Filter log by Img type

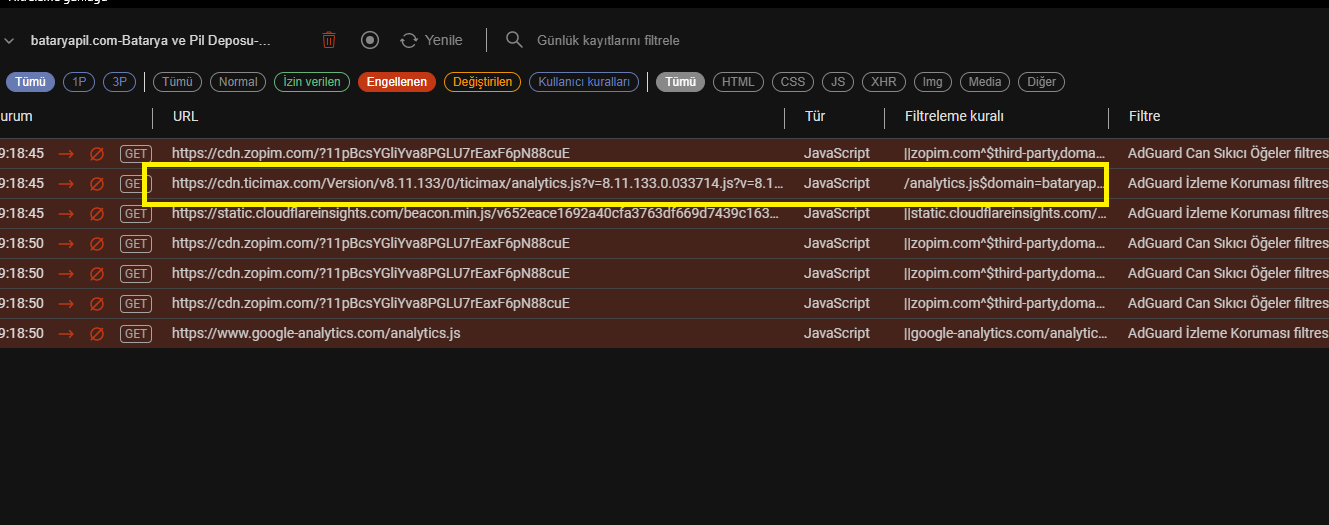pos(932,82)
